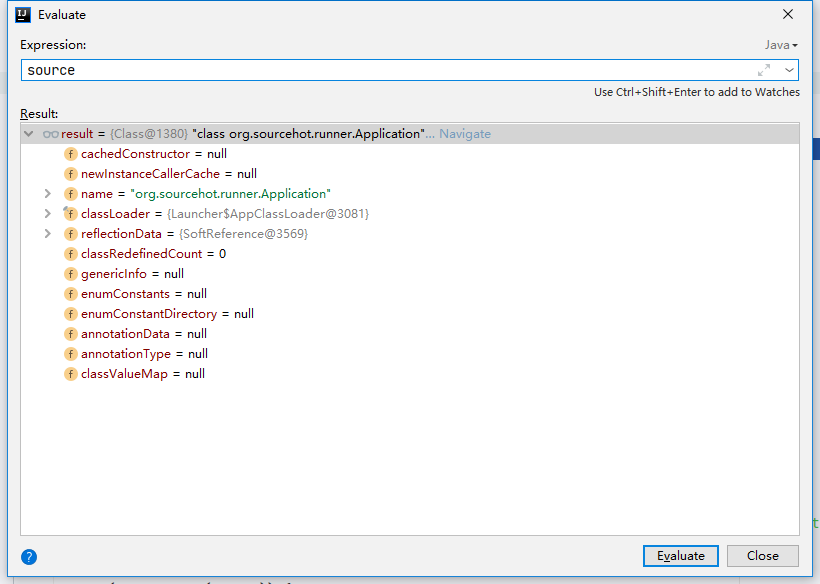Open the Java language selector
Screen dimensions: 820x584
[x=781, y=45]
